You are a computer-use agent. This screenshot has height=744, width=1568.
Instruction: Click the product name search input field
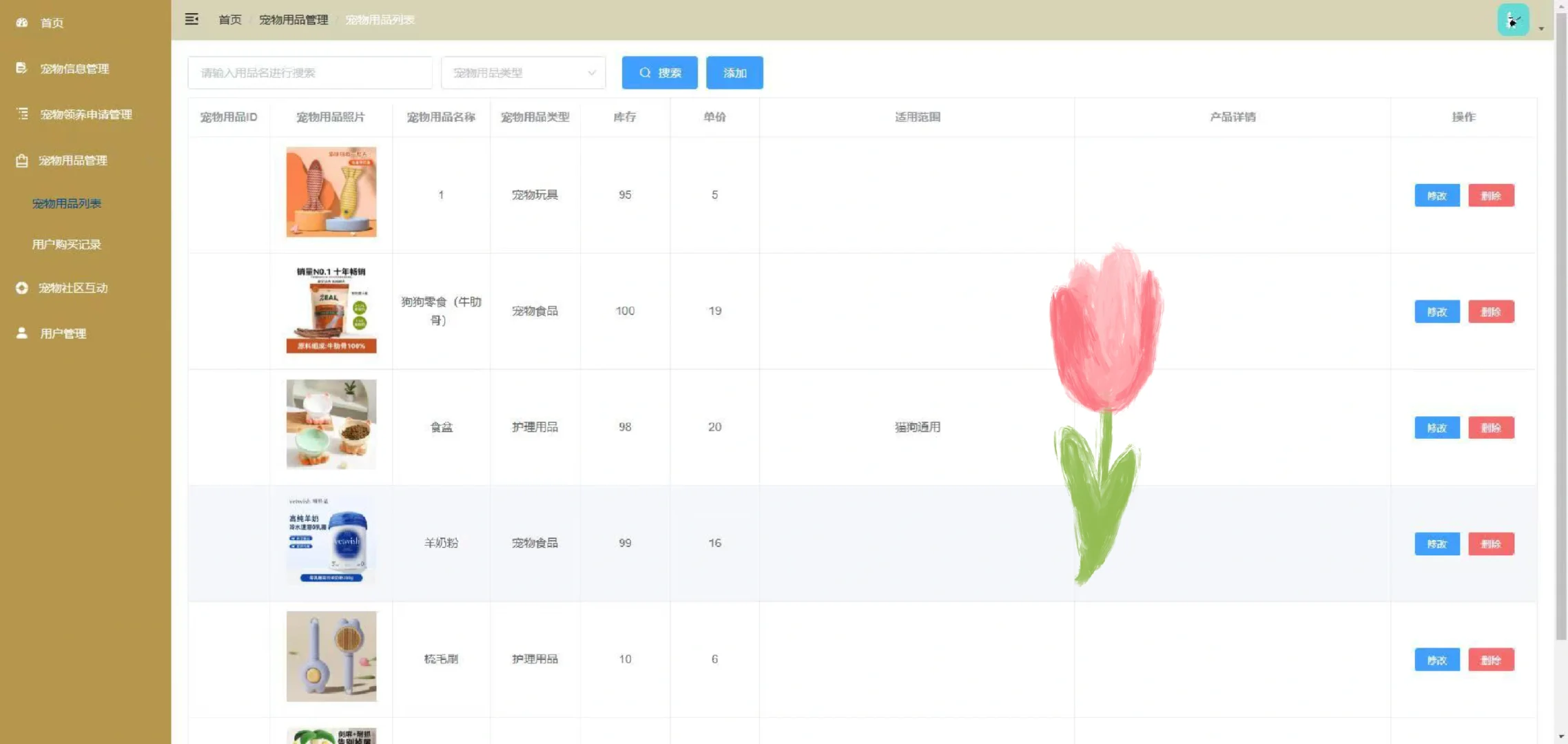tap(309, 72)
